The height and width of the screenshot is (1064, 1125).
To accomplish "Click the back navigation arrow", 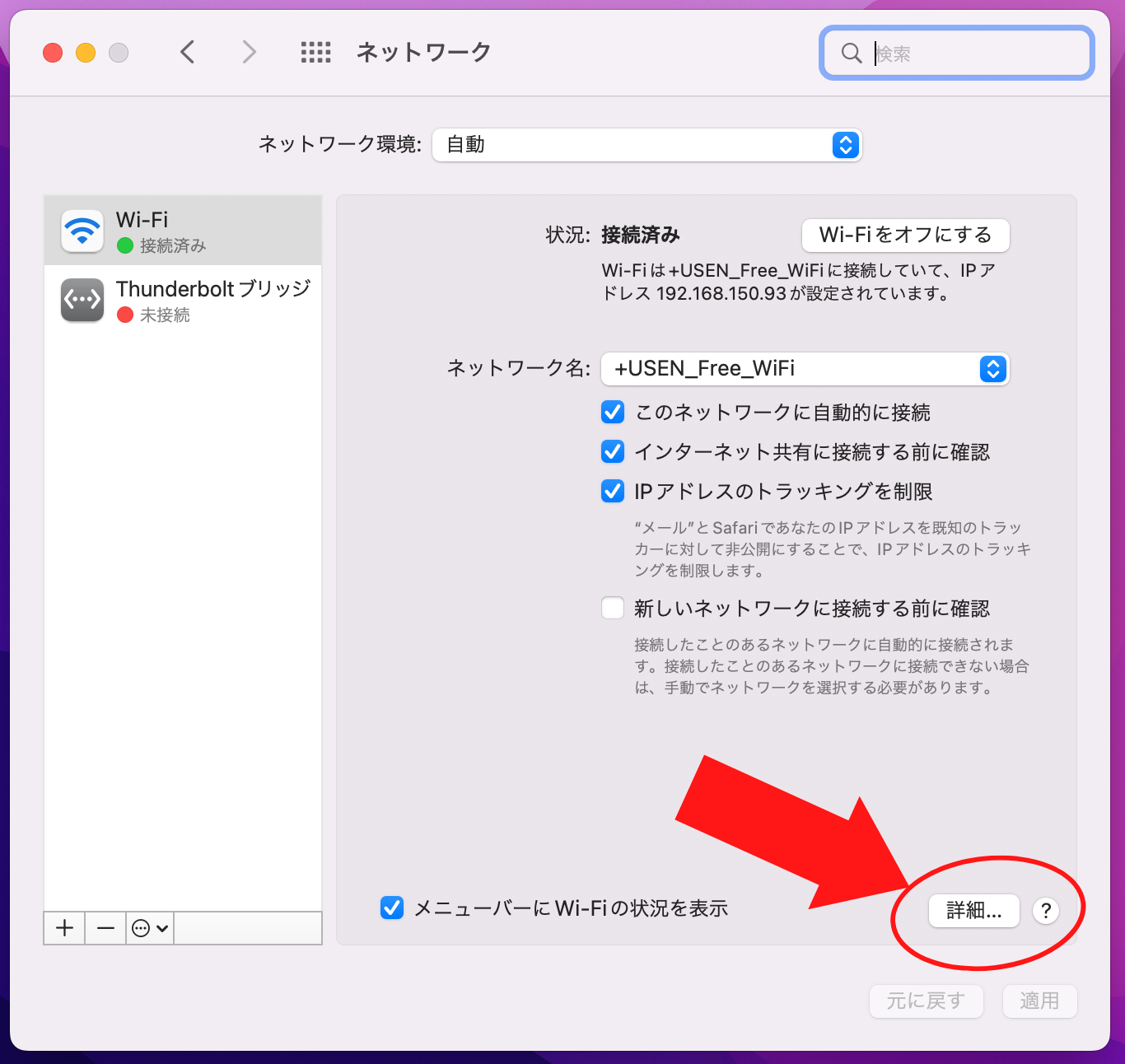I will pos(188,53).
